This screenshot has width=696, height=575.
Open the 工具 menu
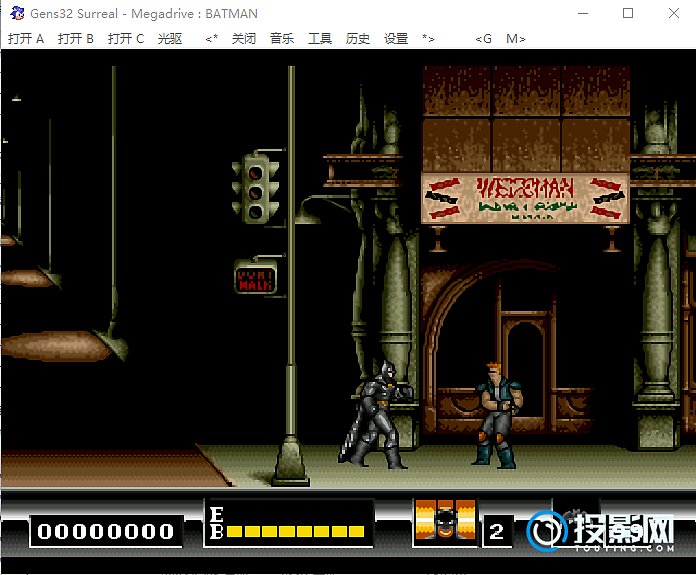[x=320, y=39]
